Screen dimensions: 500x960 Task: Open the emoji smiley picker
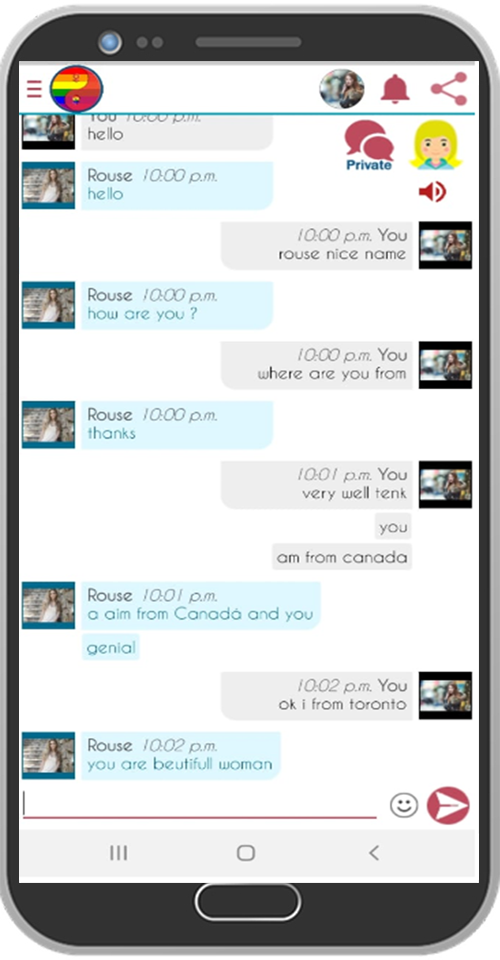[404, 805]
